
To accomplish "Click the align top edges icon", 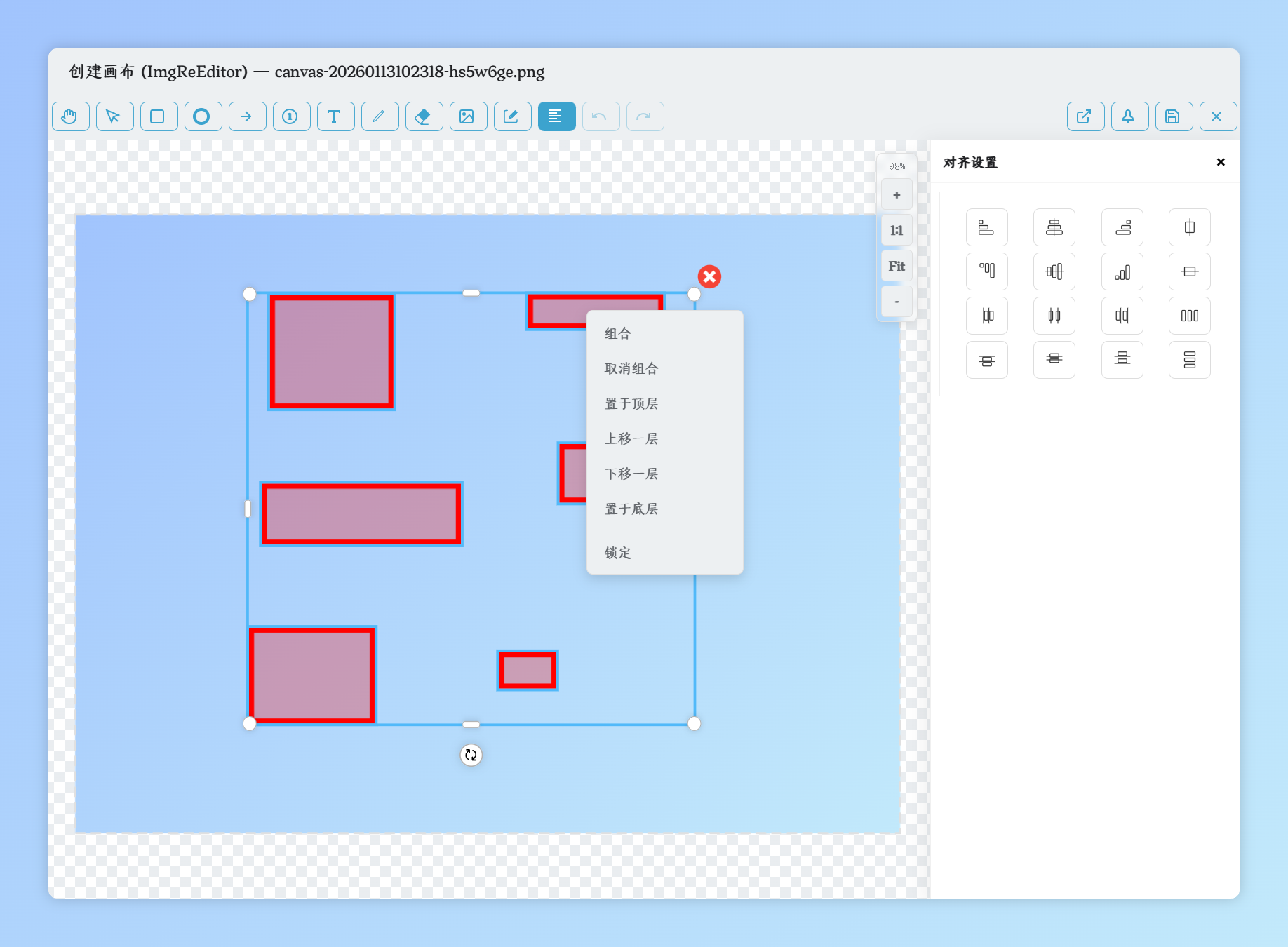I will [x=987, y=271].
